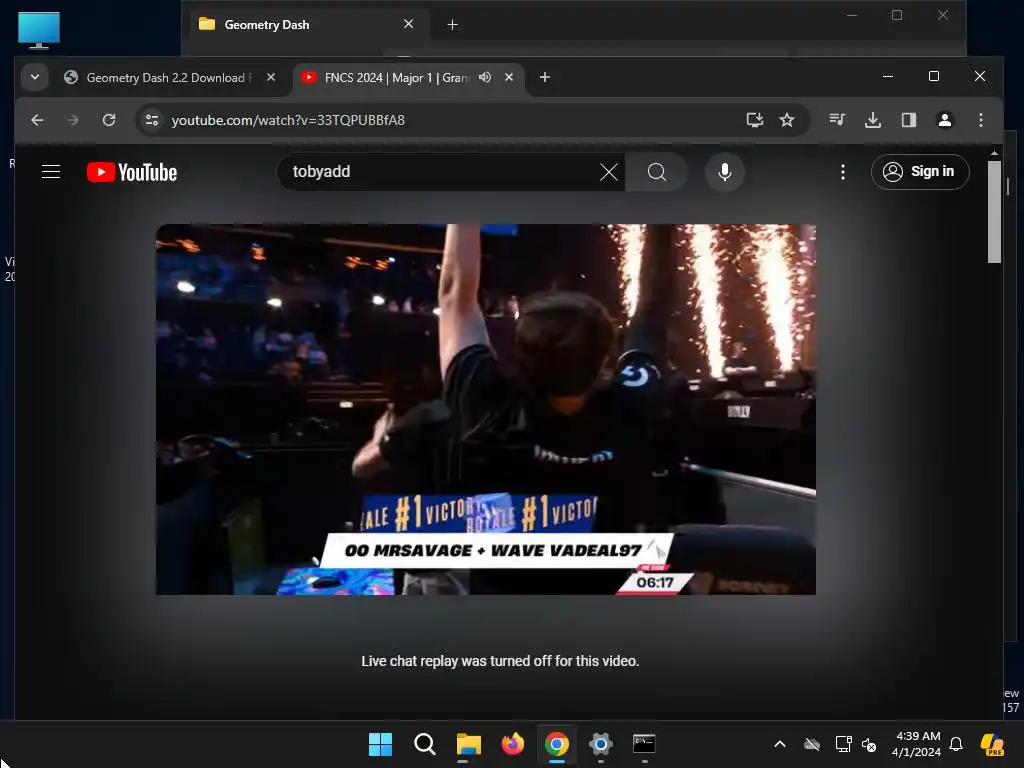The width and height of the screenshot is (1024, 768).
Task: Add a new tab in File Explorer window
Action: click(452, 25)
